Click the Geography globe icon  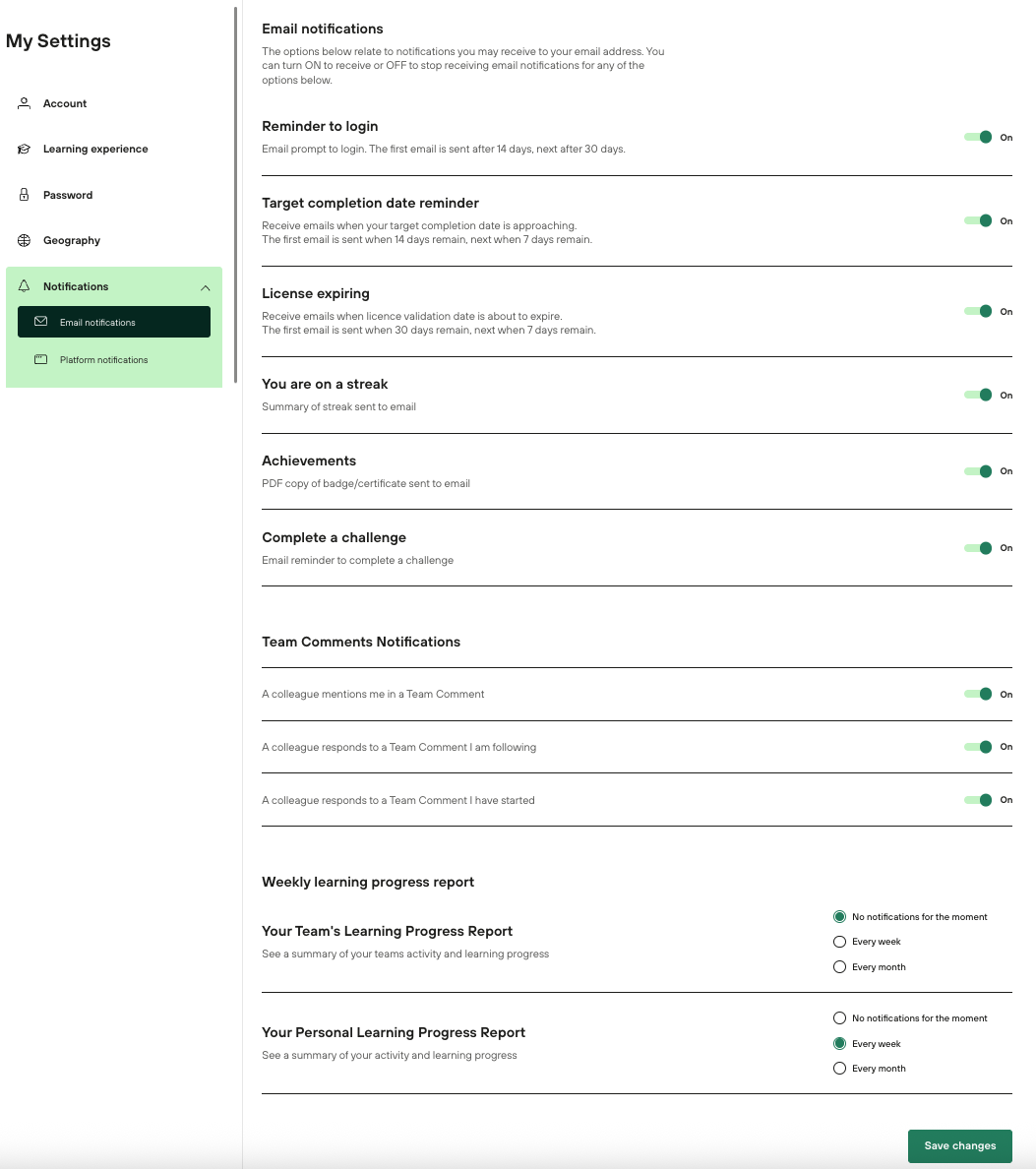(25, 241)
